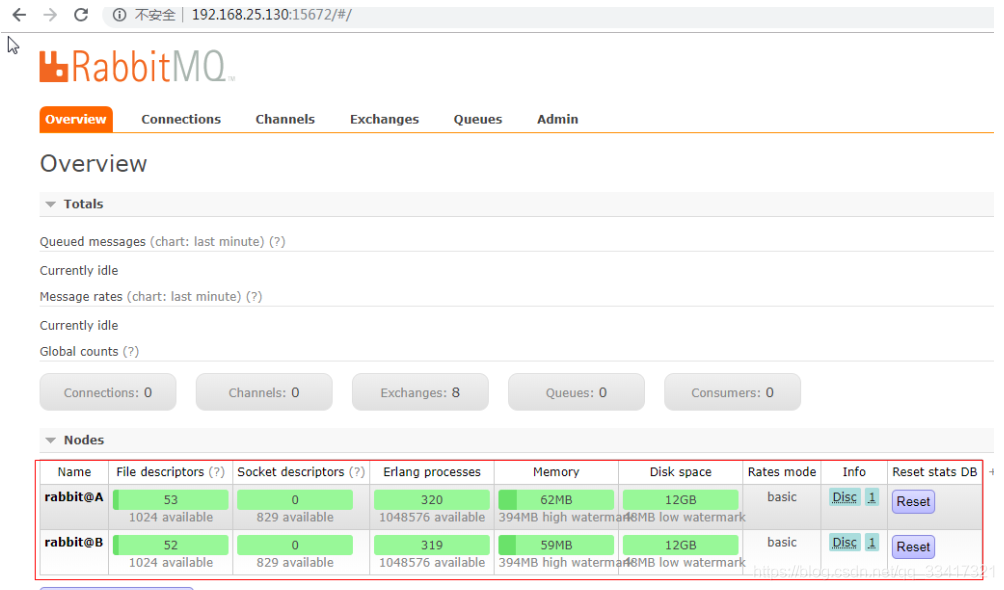Click the Disc tag for rabbit@A
This screenshot has height=590, width=1004.
pos(845,497)
